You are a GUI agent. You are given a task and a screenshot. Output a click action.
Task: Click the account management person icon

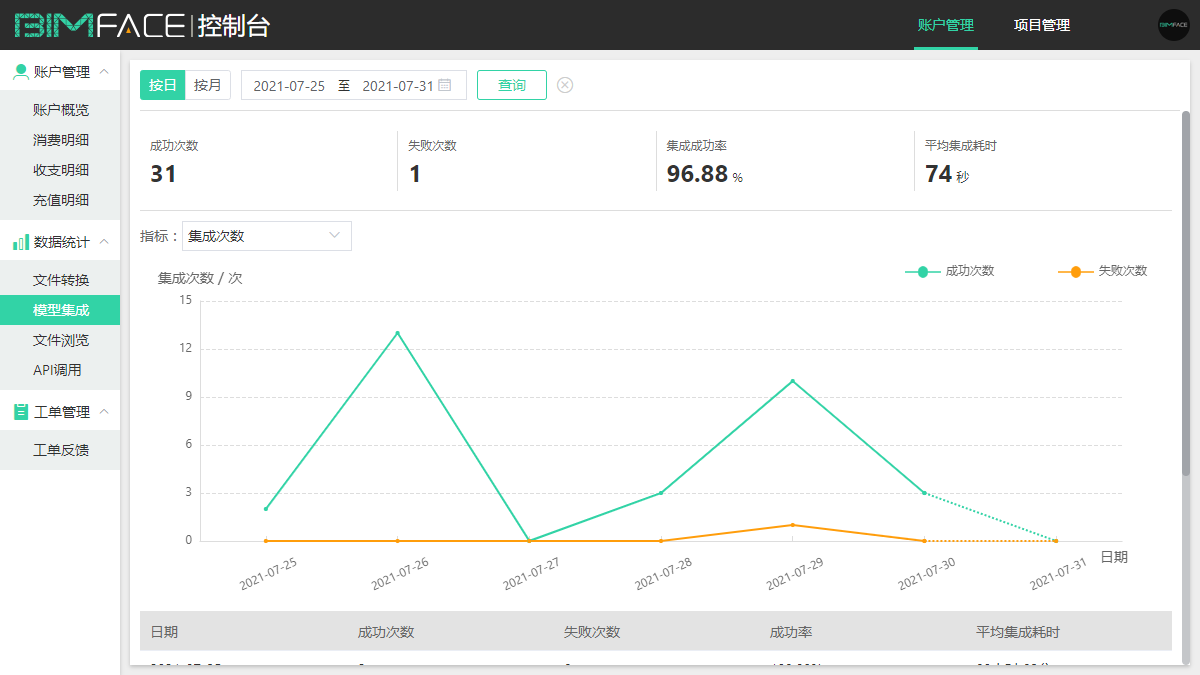[20, 71]
